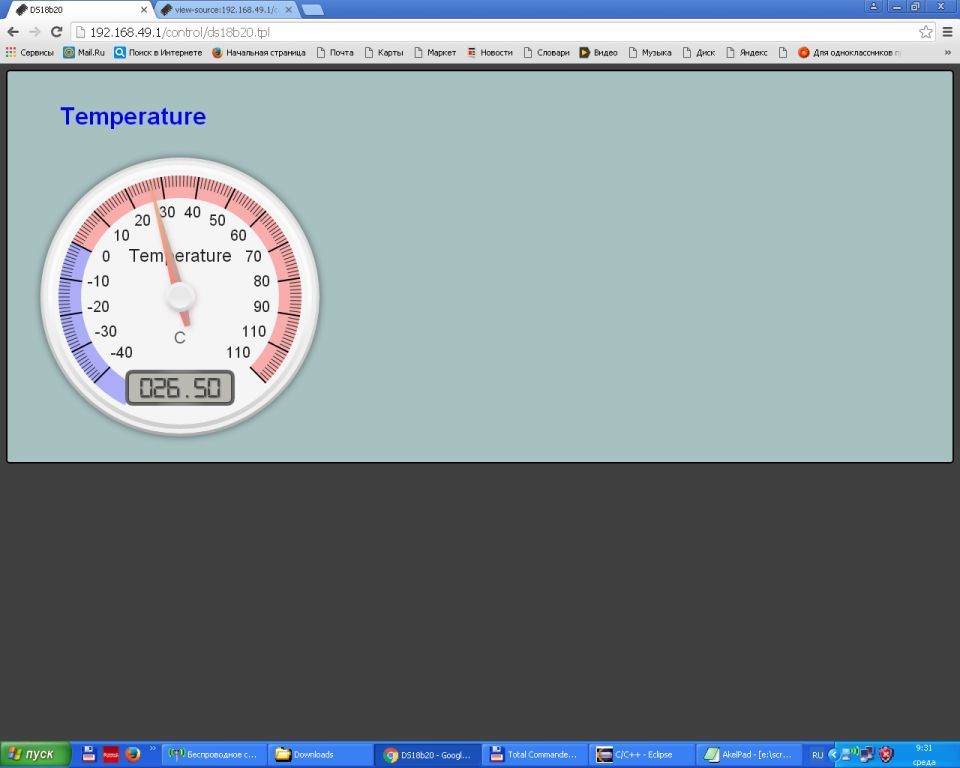Switch to C/C++ Eclipse in the taskbar
The image size is (960, 768).
coord(636,755)
